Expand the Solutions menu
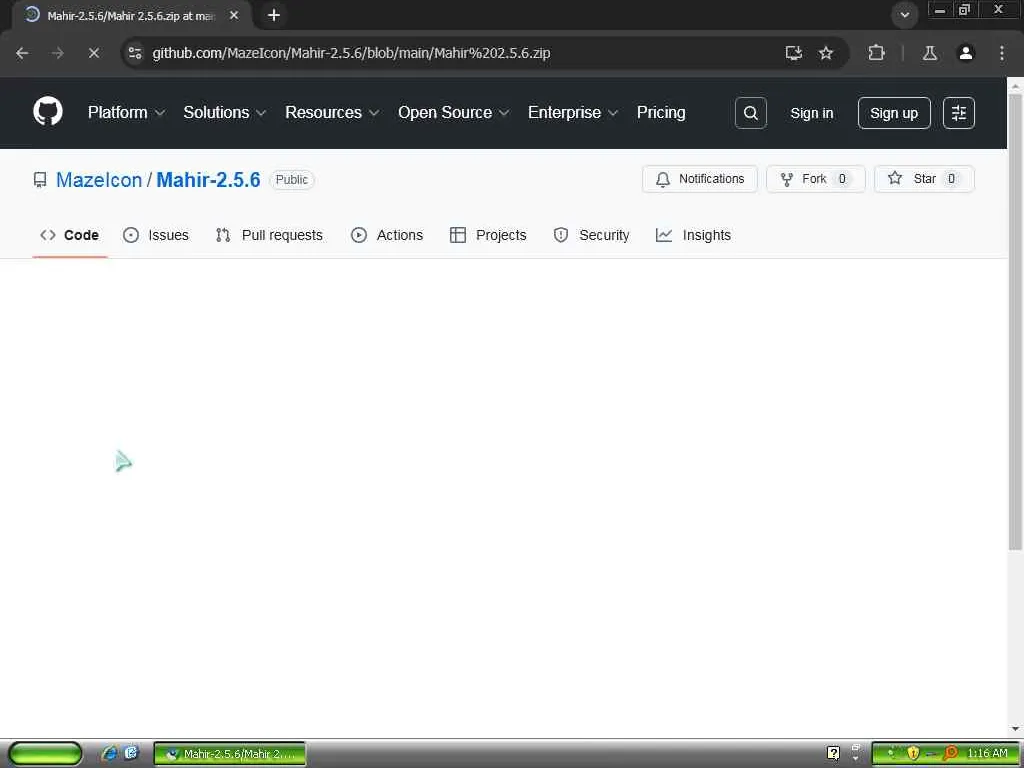 point(225,112)
